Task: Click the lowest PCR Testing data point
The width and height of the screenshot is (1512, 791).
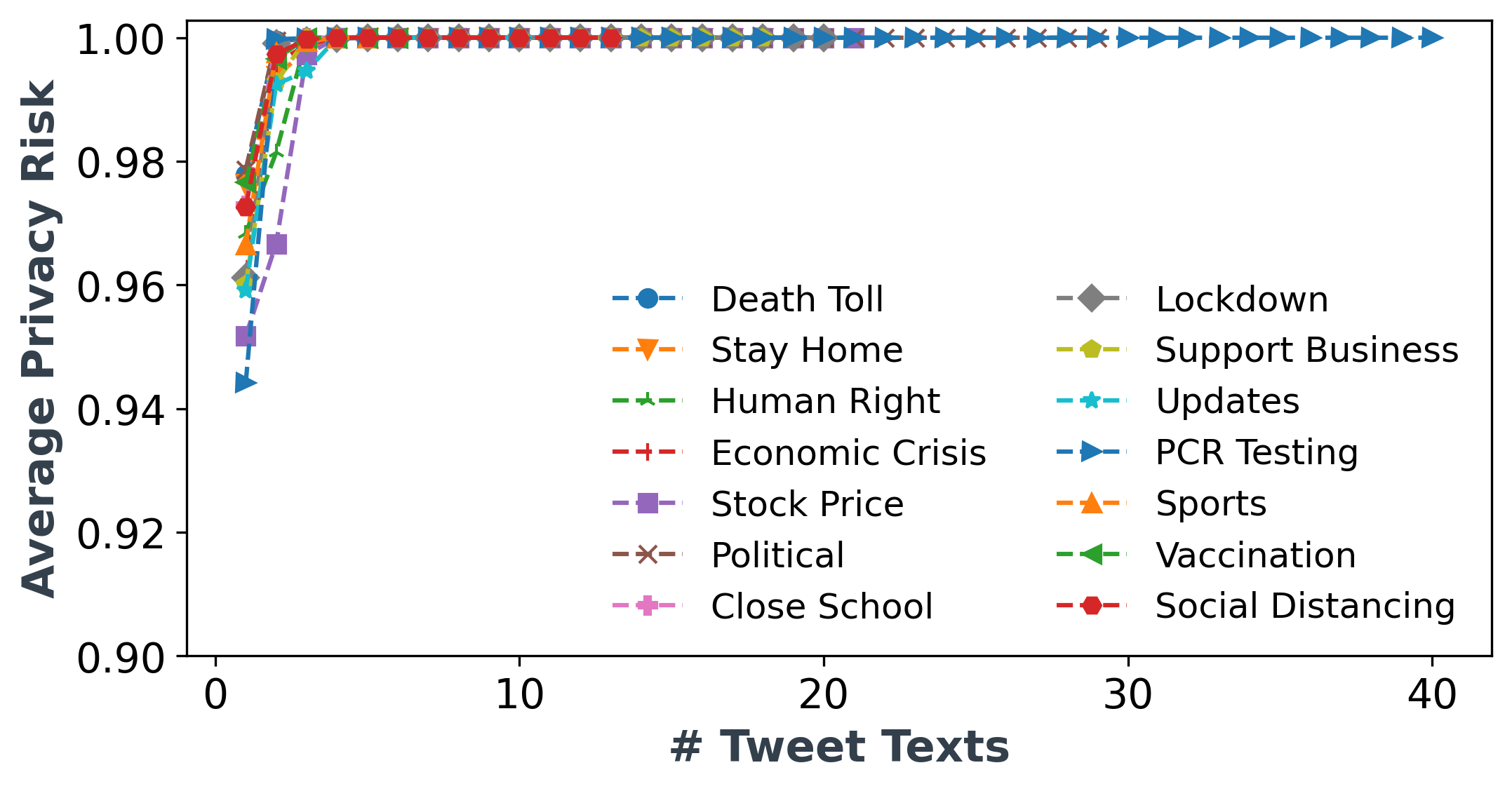Action: click(246, 383)
